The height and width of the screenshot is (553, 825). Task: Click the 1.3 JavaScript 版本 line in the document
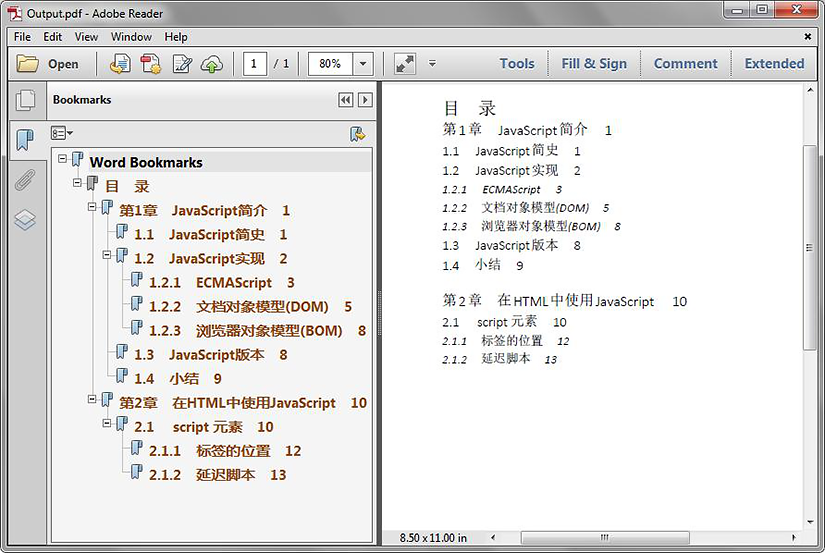tap(511, 246)
